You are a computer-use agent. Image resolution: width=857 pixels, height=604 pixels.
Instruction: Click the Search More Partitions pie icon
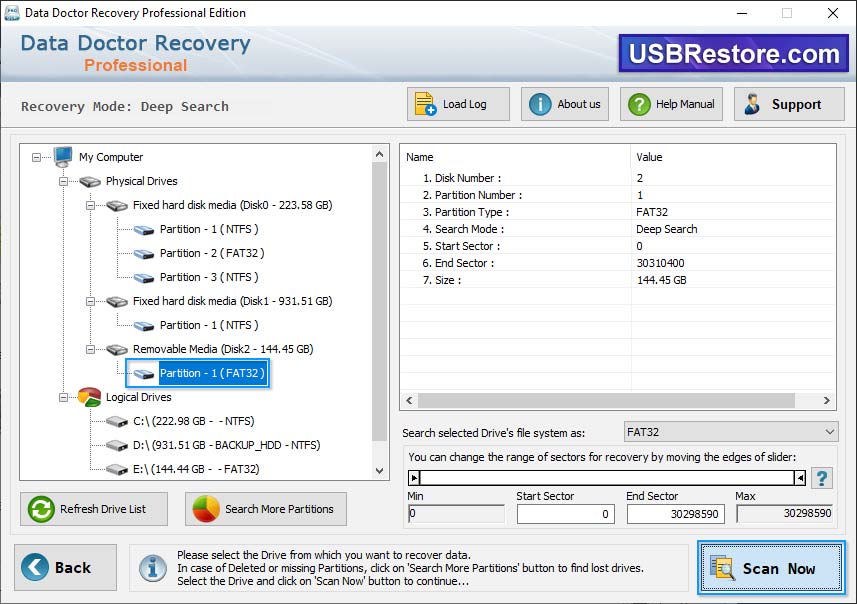tap(206, 509)
